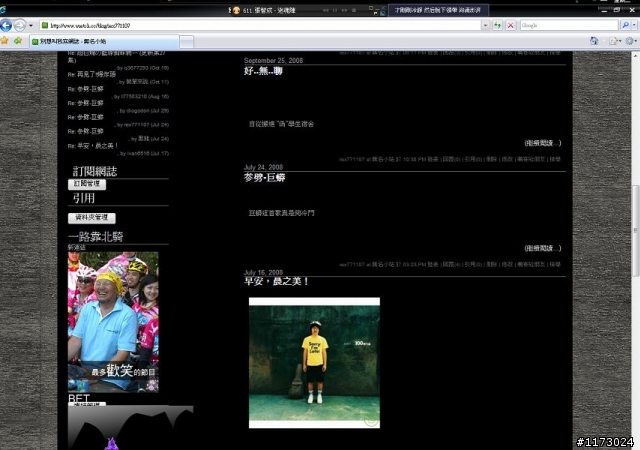Select the 舞名小站 browser tab

104,41
